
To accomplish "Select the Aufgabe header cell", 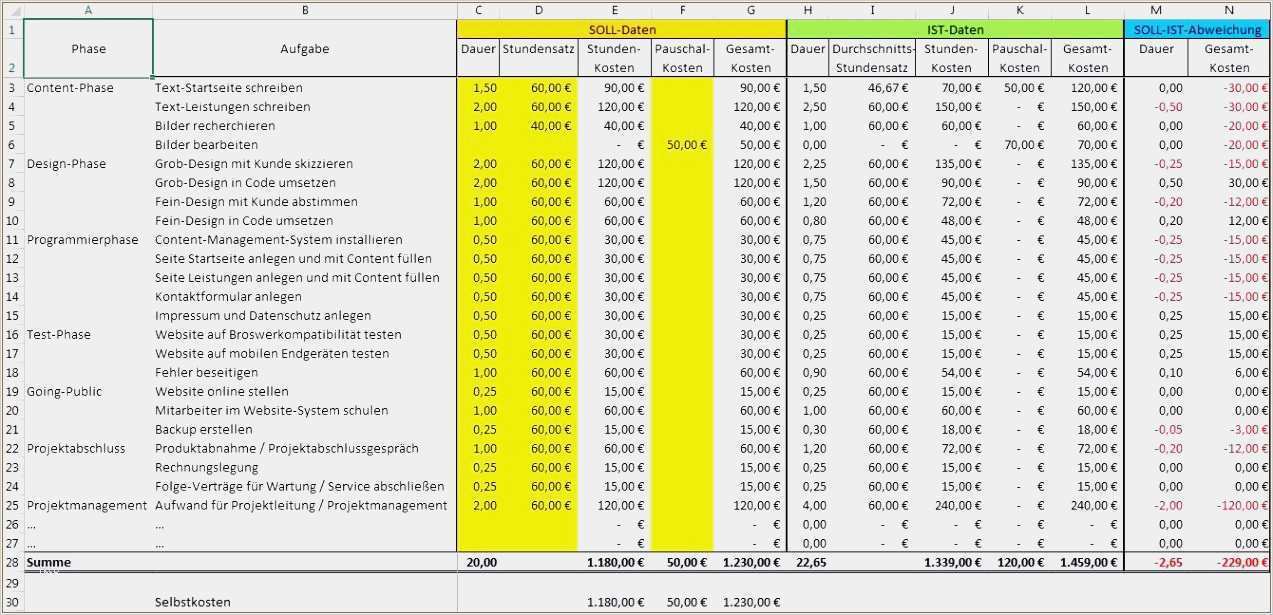I will pyautogui.click(x=305, y=49).
